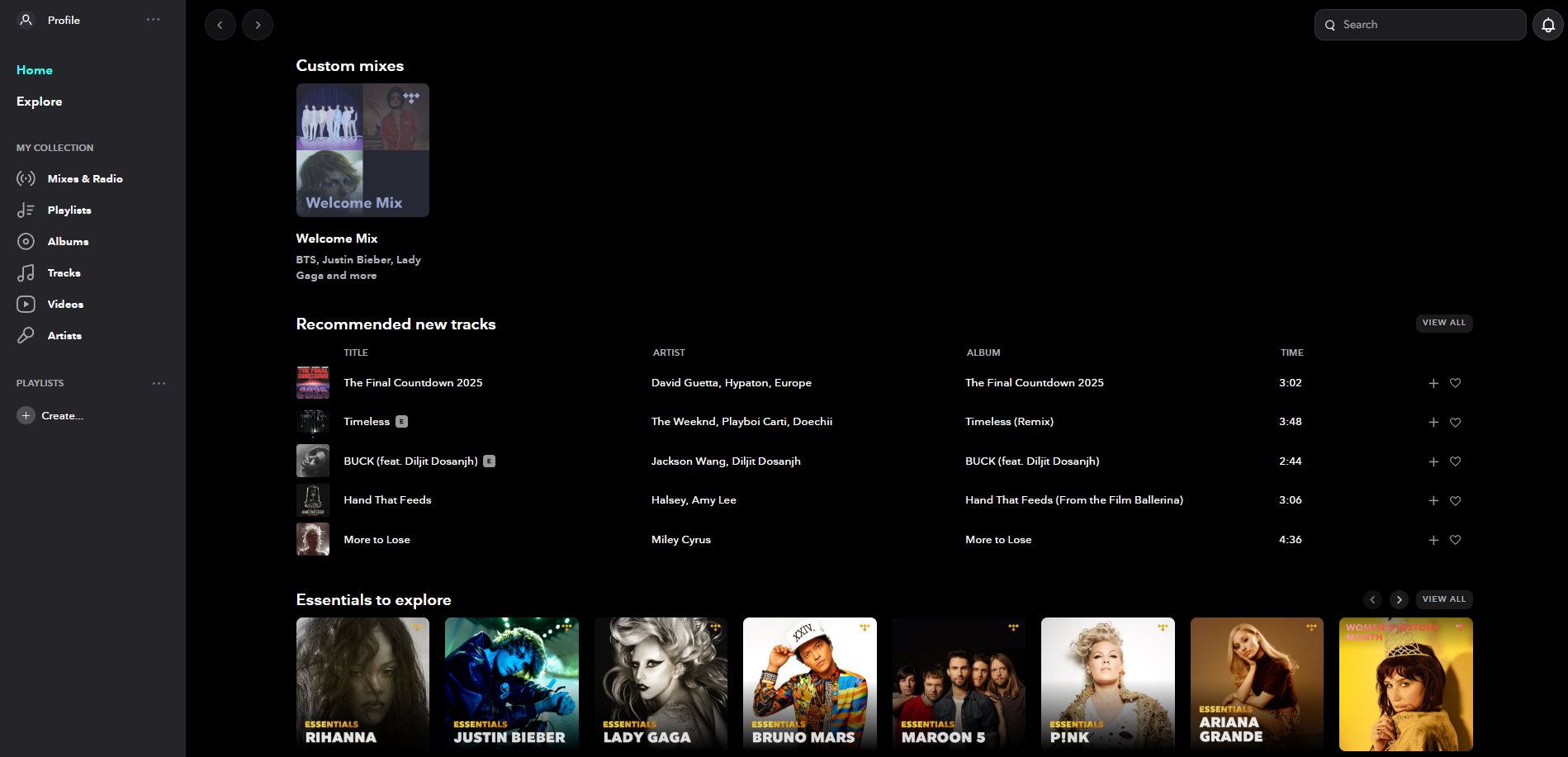1568x757 pixels.
Task: Open notifications bell
Action: click(x=1548, y=25)
